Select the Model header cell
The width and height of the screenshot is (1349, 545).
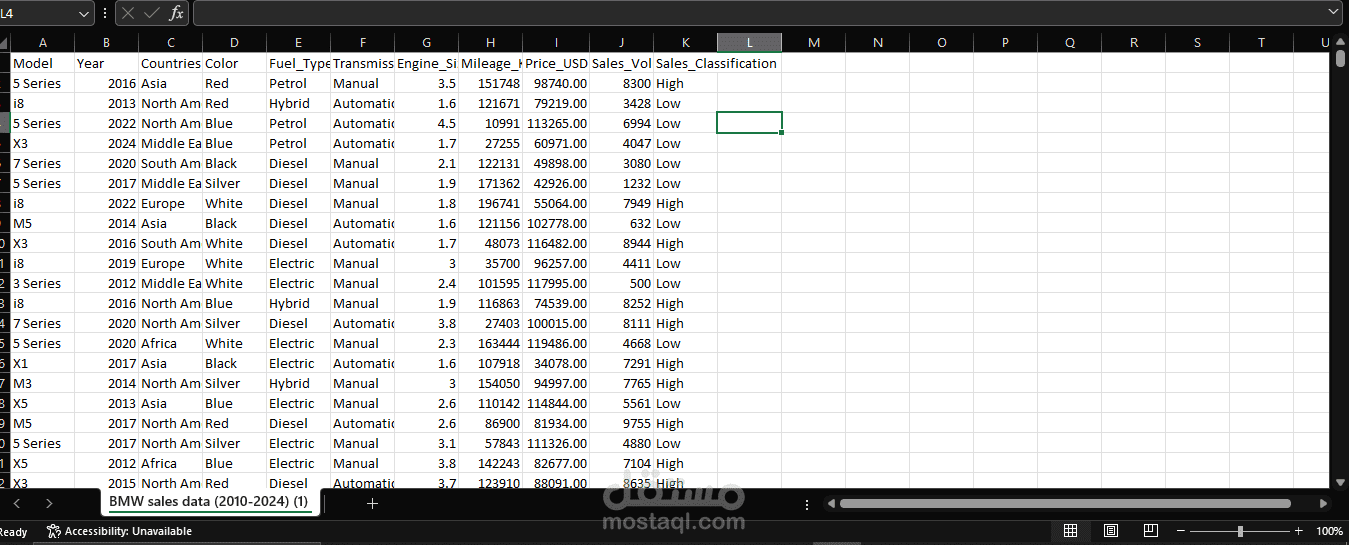pos(43,63)
